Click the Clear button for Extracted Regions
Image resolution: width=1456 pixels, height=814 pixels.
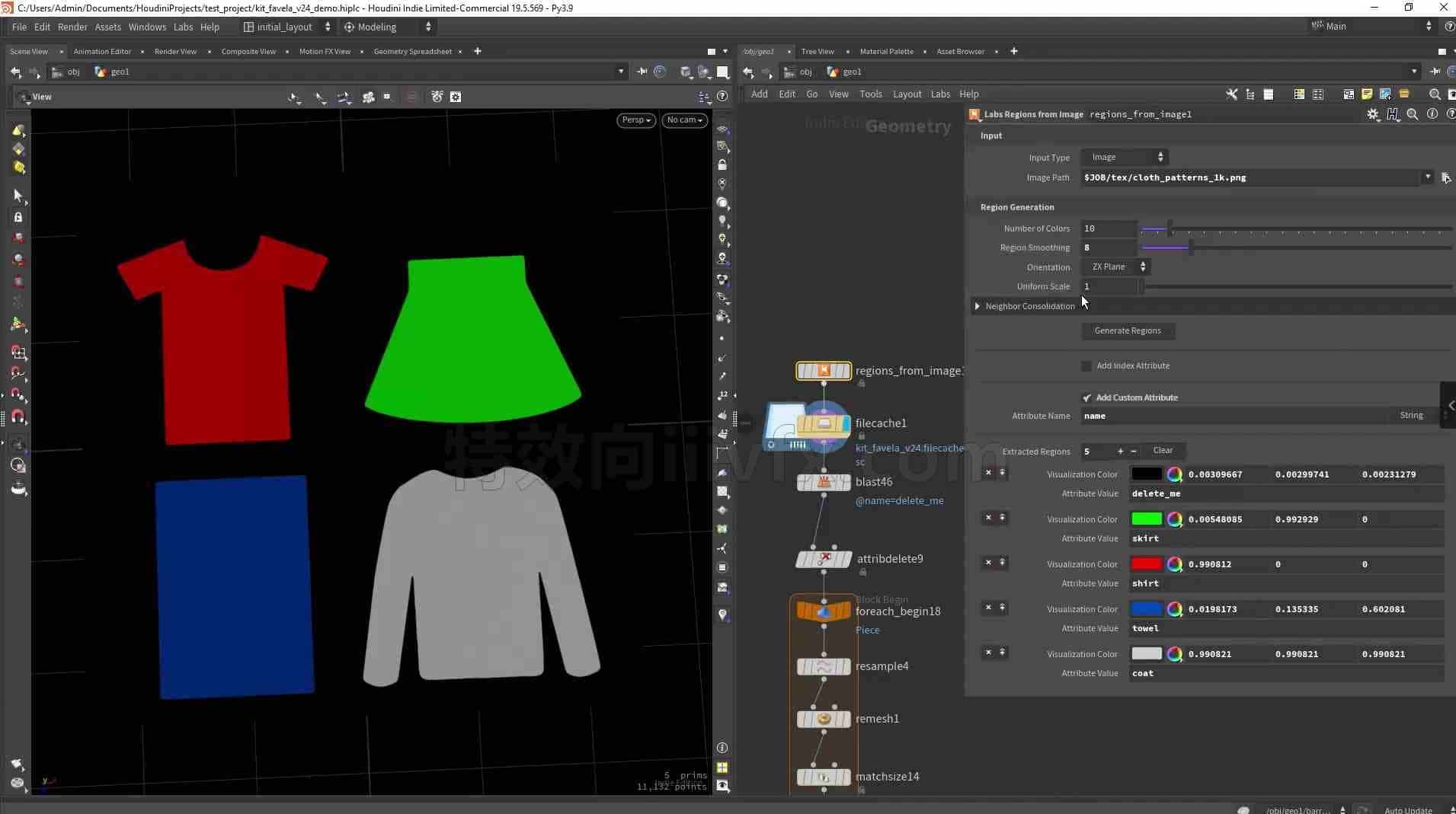(1163, 451)
